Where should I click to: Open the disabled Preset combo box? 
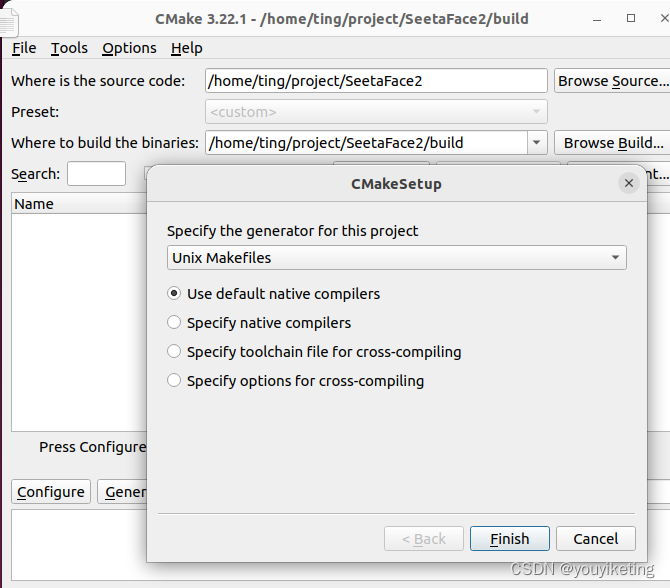(x=376, y=112)
